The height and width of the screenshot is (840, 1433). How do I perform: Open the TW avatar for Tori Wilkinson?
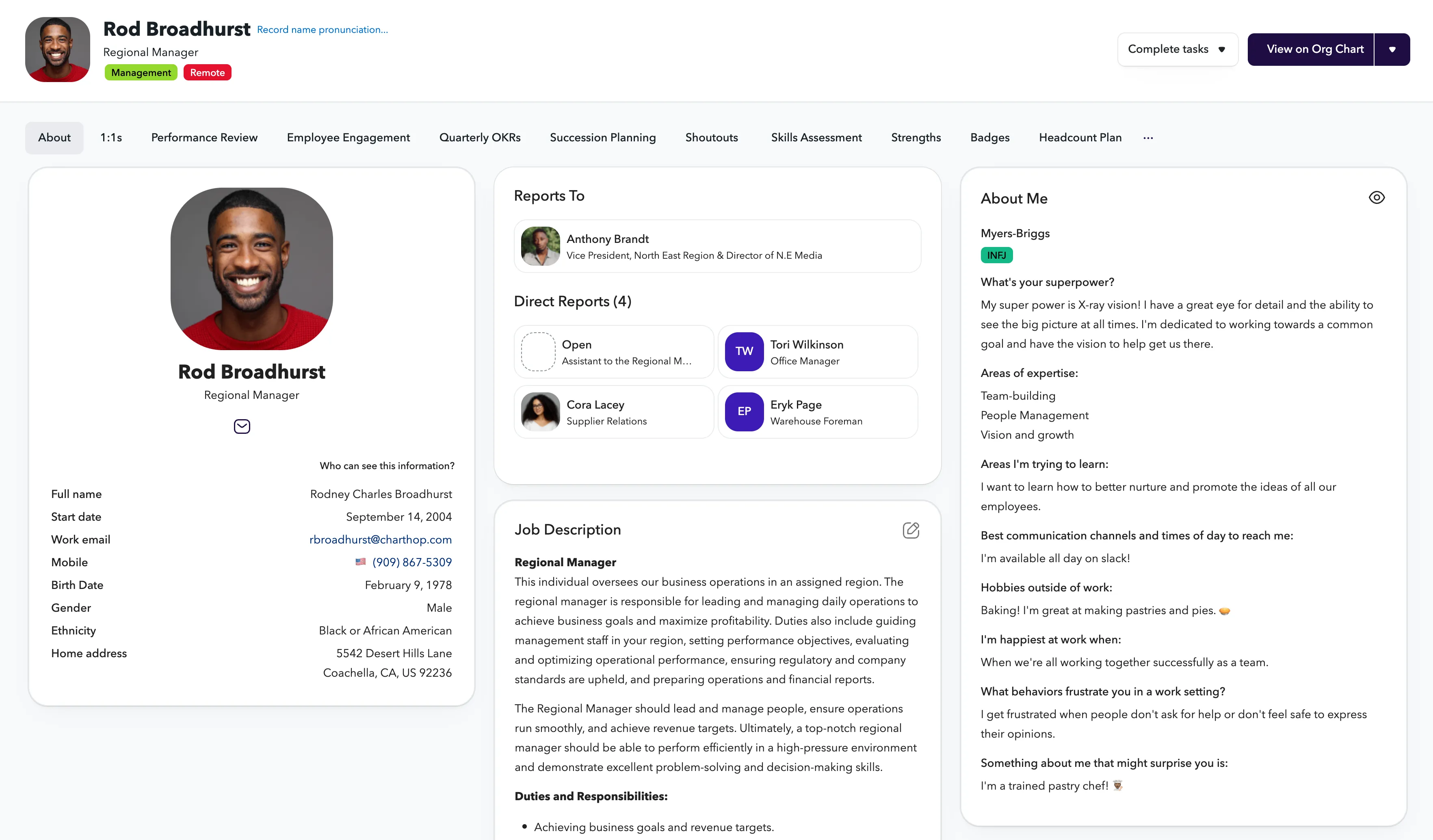(x=744, y=351)
